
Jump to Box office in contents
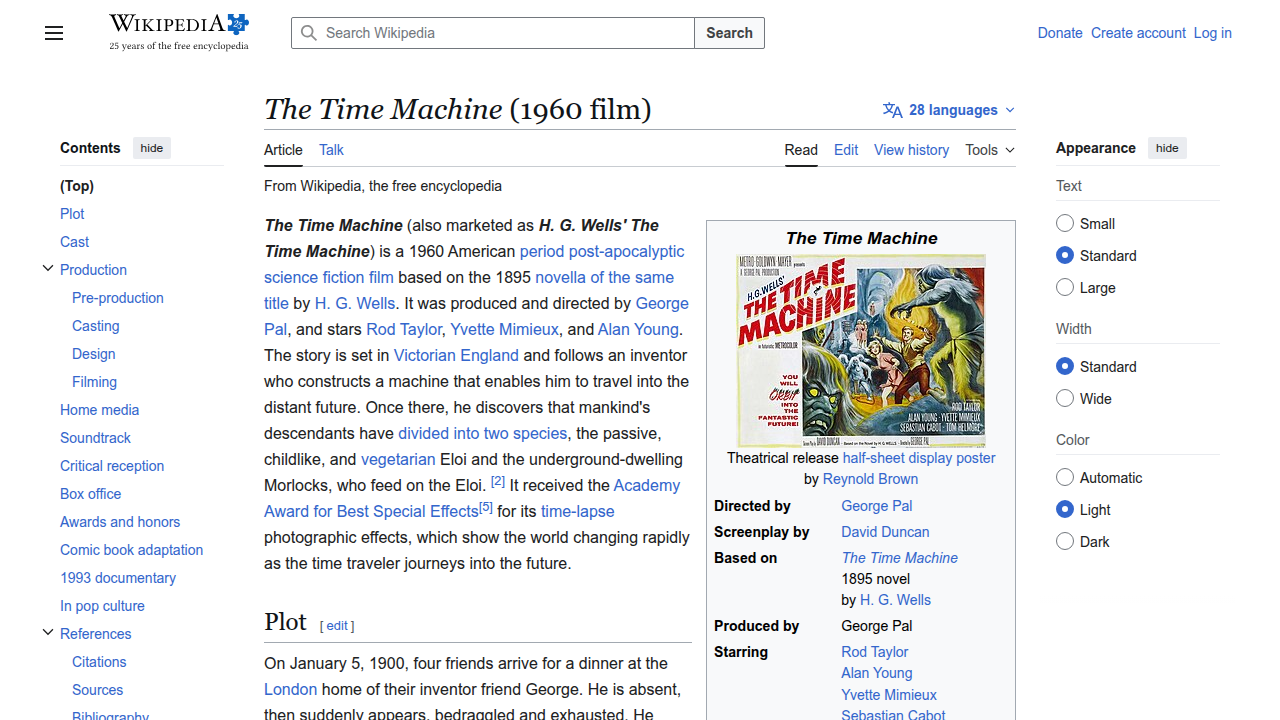(x=90, y=494)
